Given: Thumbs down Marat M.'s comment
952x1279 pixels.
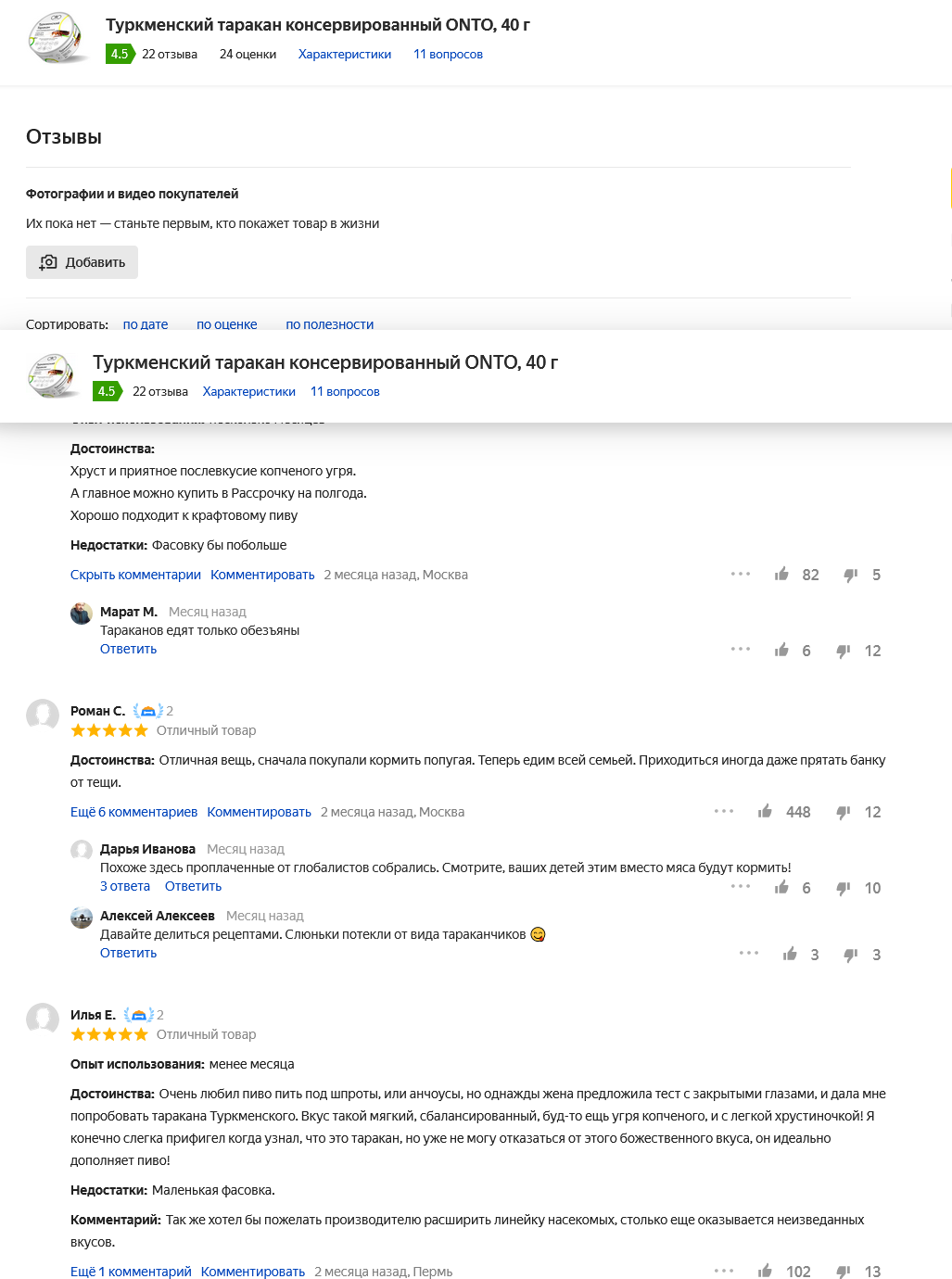Looking at the screenshot, I should pos(844,651).
